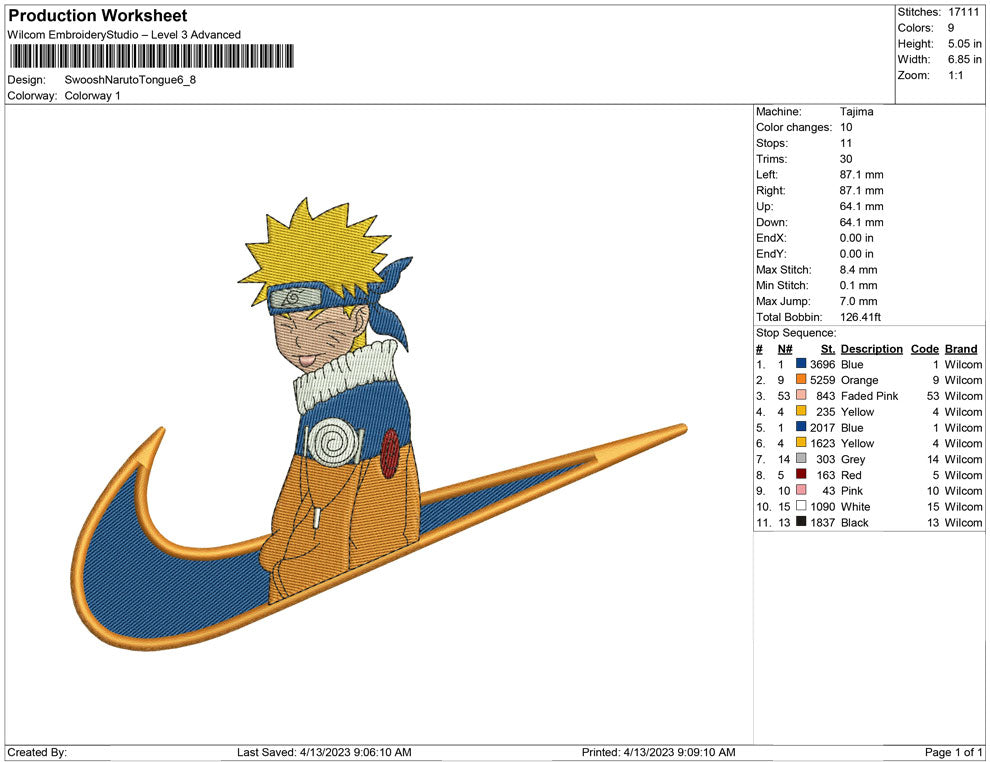
Task: Pick the Faded Pink color swatch
Action: pos(801,395)
